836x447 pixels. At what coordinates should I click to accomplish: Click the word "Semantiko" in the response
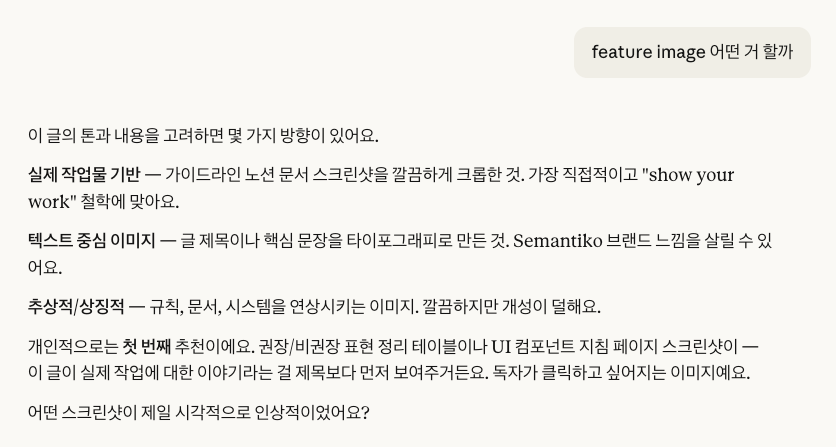click(558, 241)
